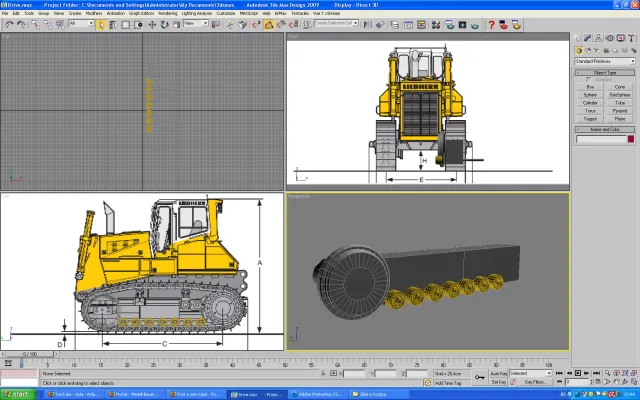The image size is (640, 400).
Task: Open the Standard Primitives dropdown
Action: tap(605, 61)
